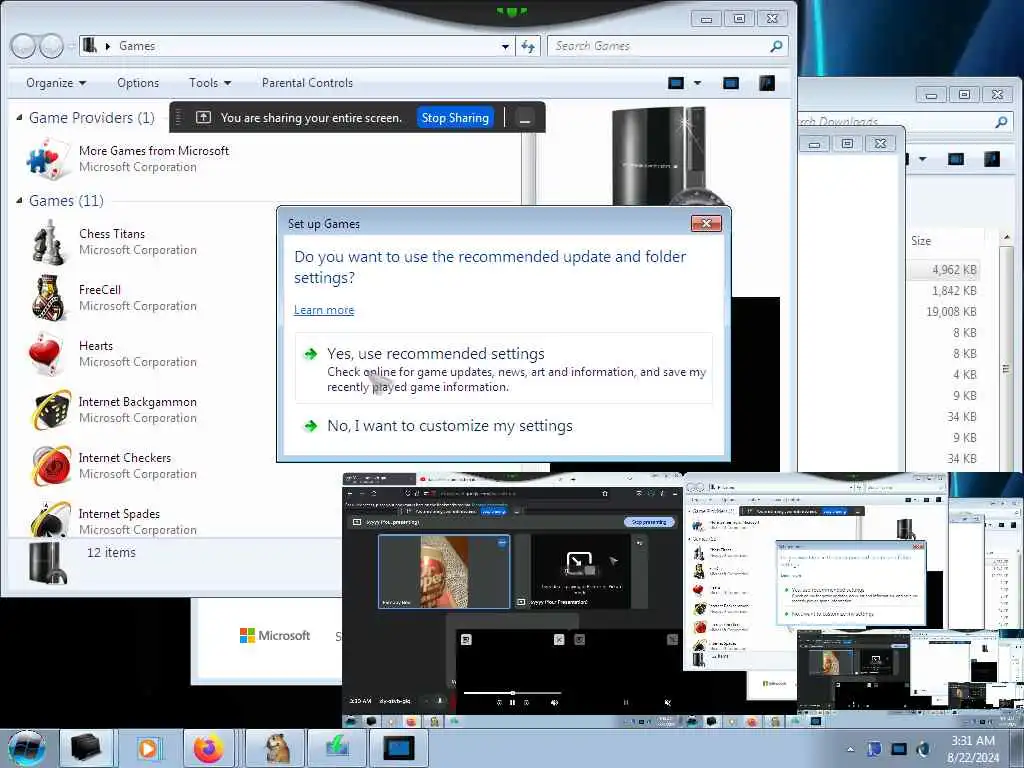Image resolution: width=1024 pixels, height=768 pixels.
Task: Click the network tray icon
Action: (x=899, y=749)
